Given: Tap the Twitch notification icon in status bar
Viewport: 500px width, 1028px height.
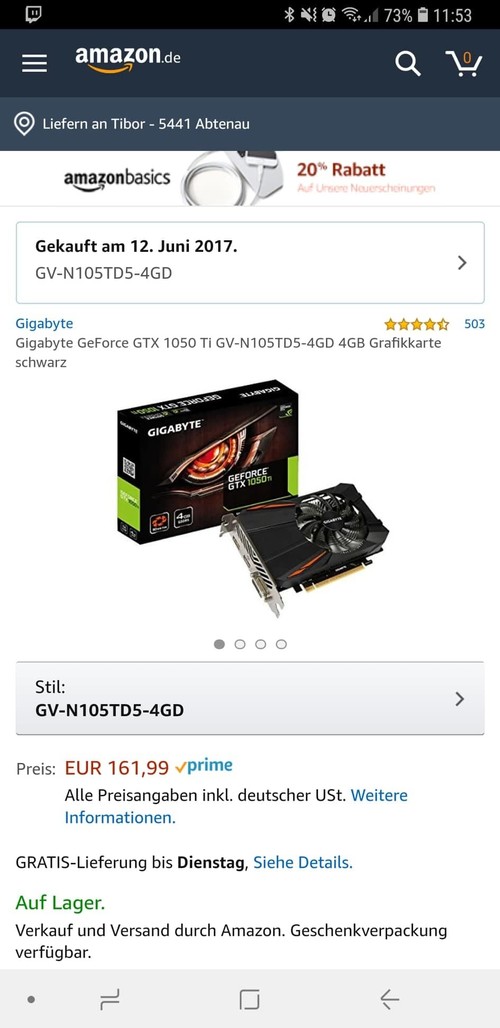Looking at the screenshot, I should coord(34,14).
